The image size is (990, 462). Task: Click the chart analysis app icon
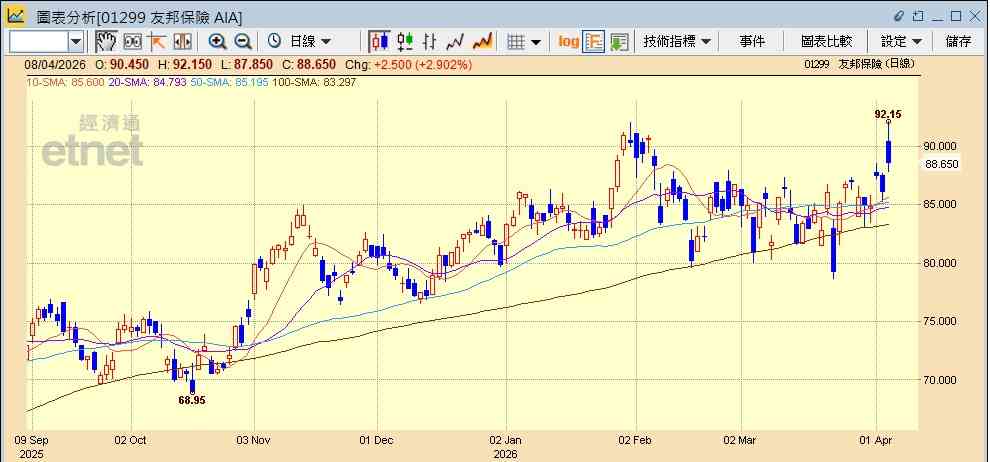point(16,16)
